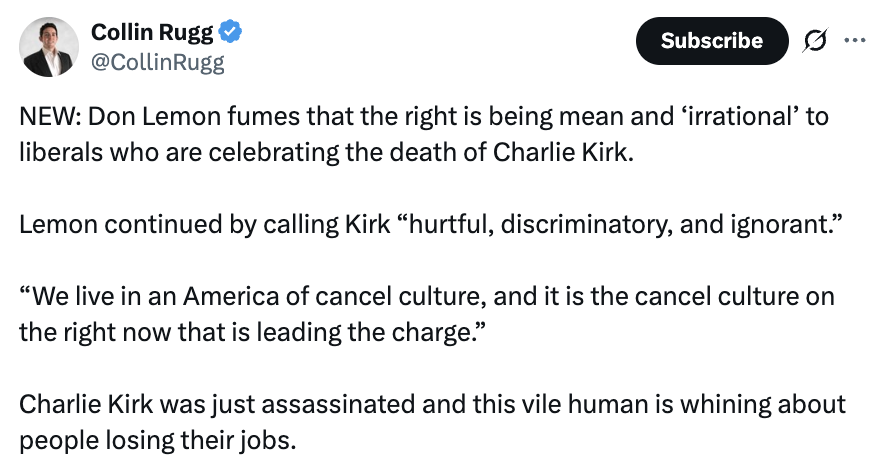Click the last line 'people losing their jobs'
This screenshot has width=890, height=472.
pos(158,440)
